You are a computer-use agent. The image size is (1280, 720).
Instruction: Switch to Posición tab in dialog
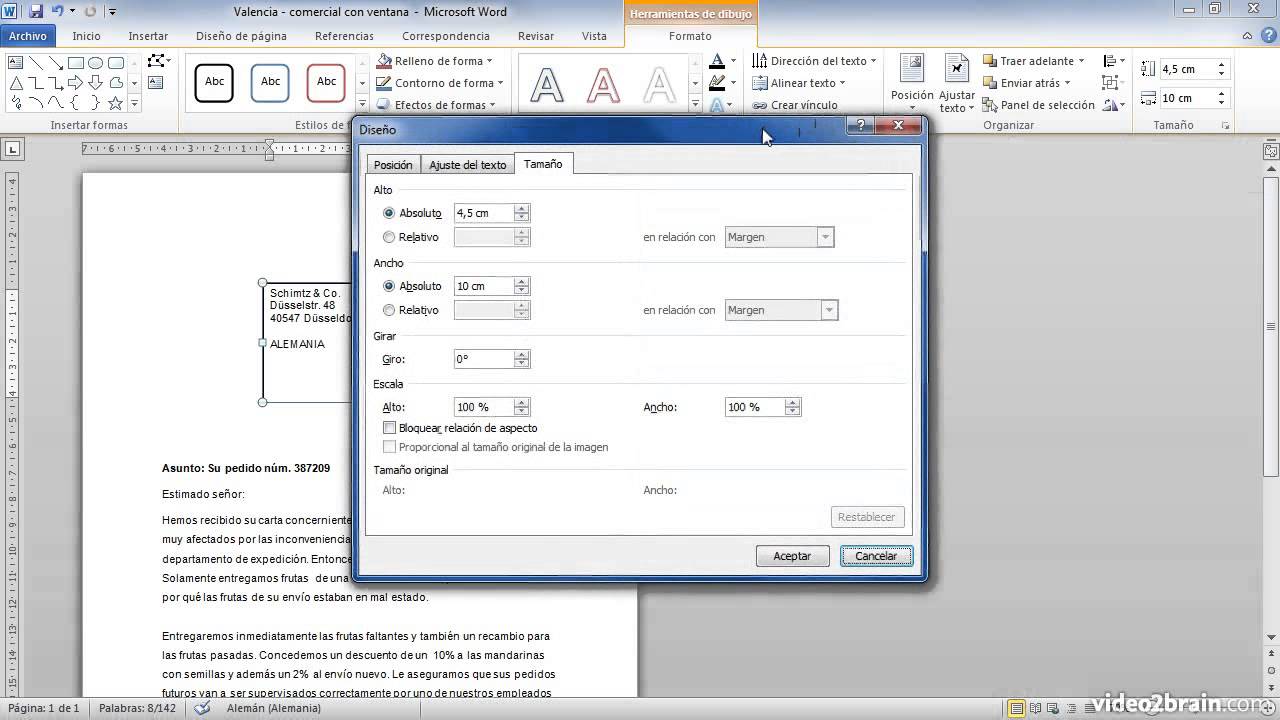(x=393, y=165)
